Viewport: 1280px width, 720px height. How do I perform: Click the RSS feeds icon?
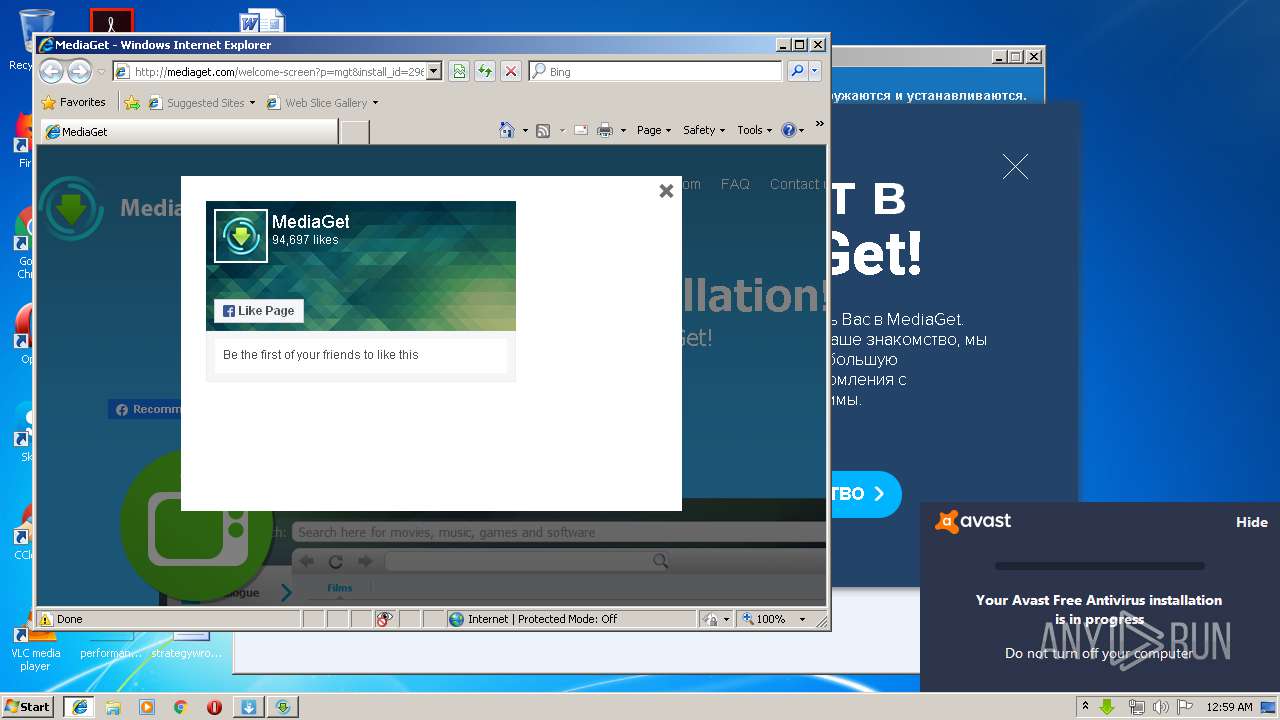[x=543, y=130]
